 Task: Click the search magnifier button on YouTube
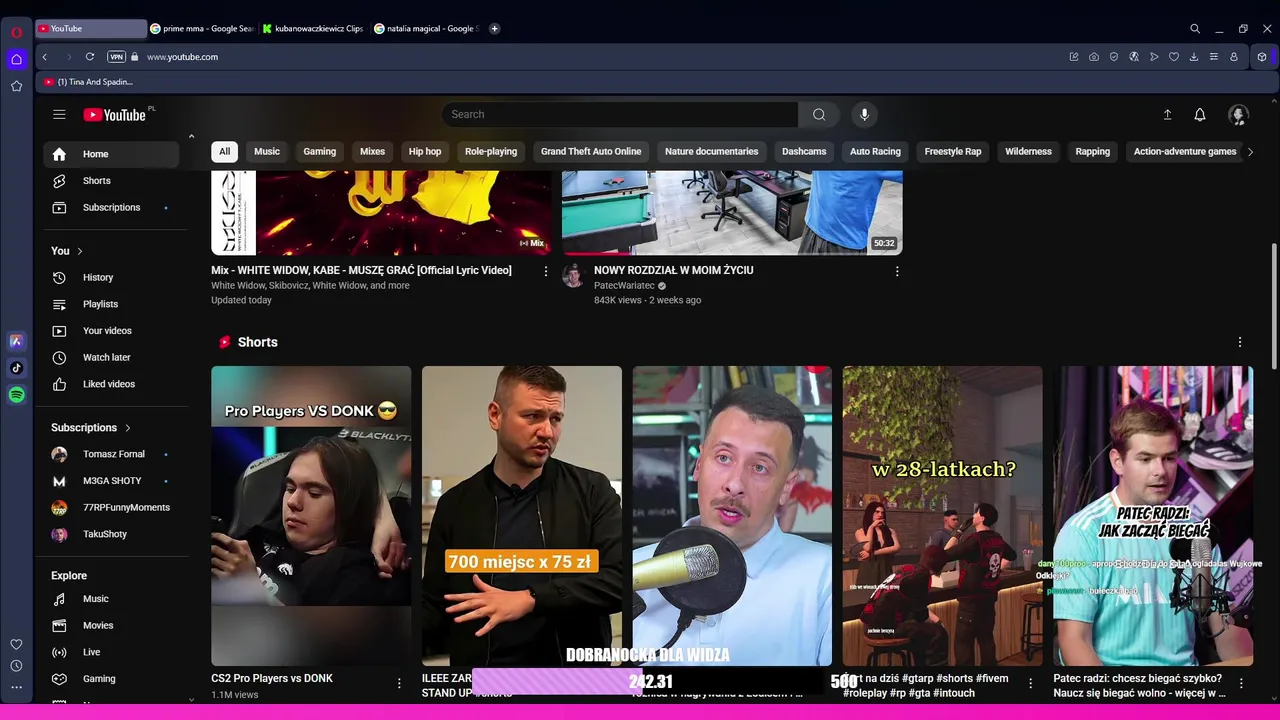click(819, 114)
